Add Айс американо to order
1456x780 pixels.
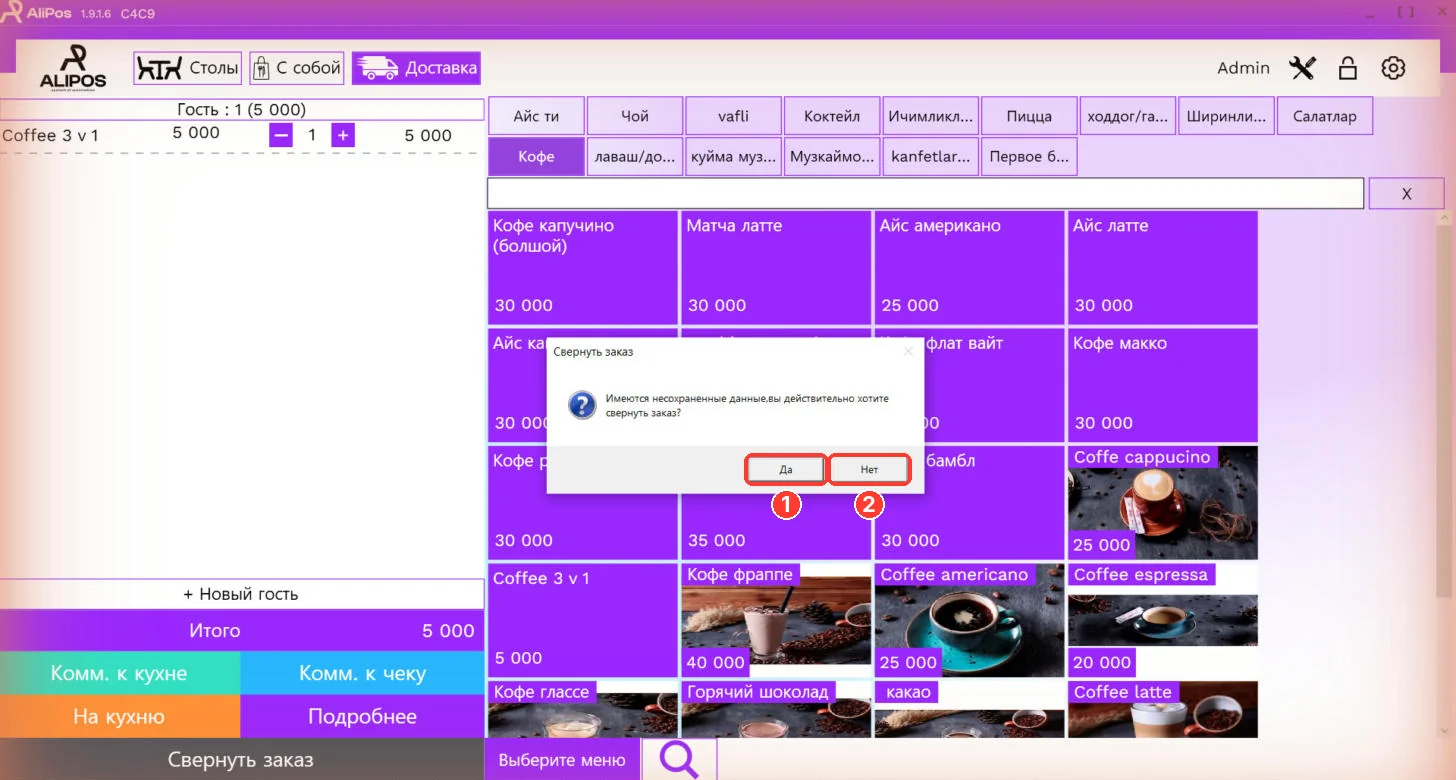coord(969,268)
